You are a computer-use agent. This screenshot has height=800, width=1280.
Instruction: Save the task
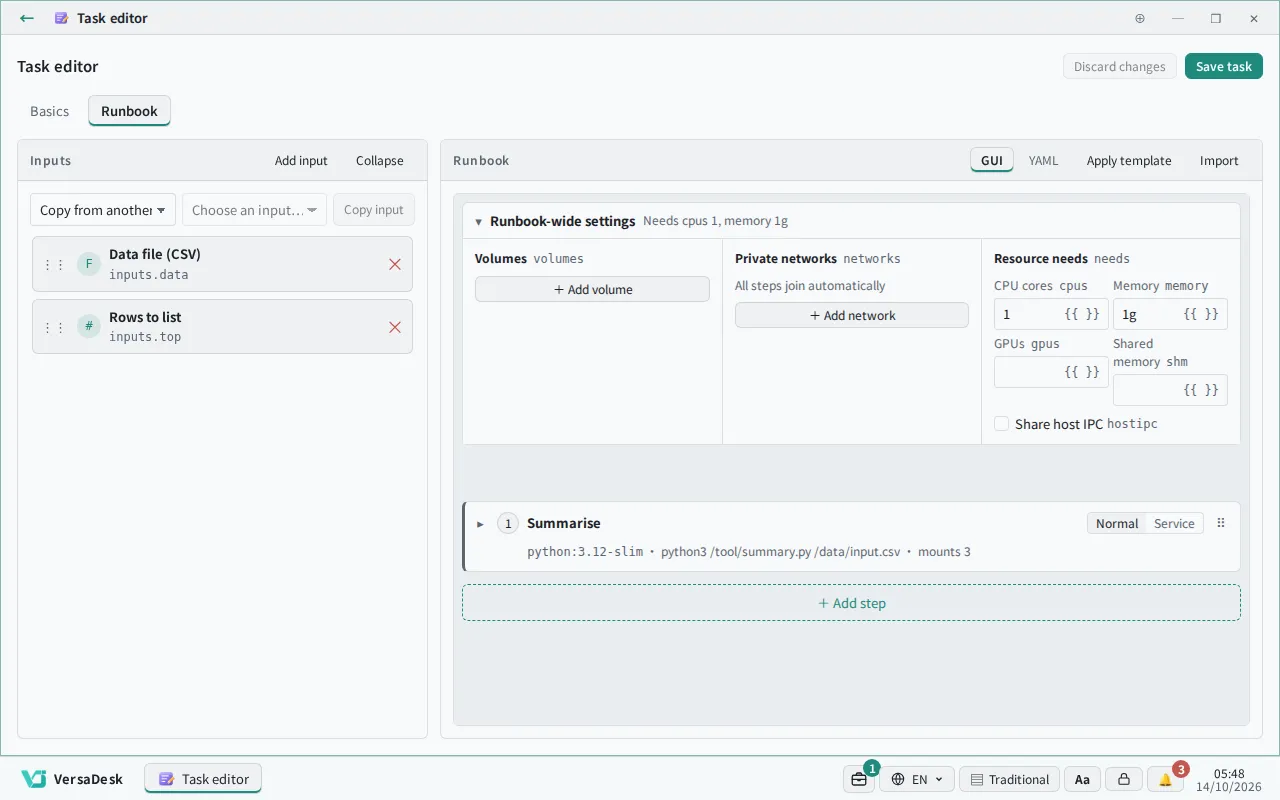click(x=1224, y=66)
